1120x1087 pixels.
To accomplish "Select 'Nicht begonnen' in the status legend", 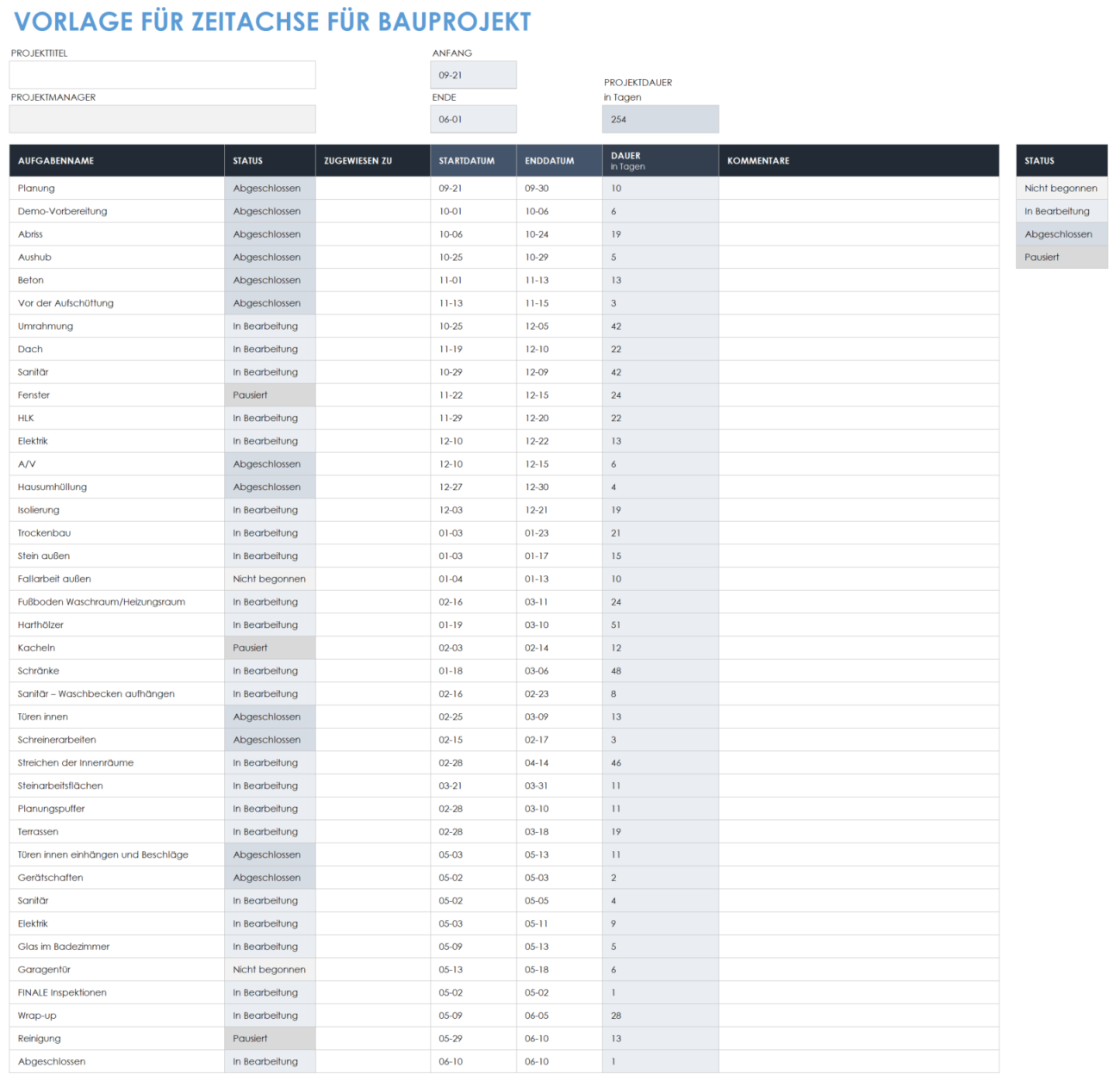I will [1061, 188].
